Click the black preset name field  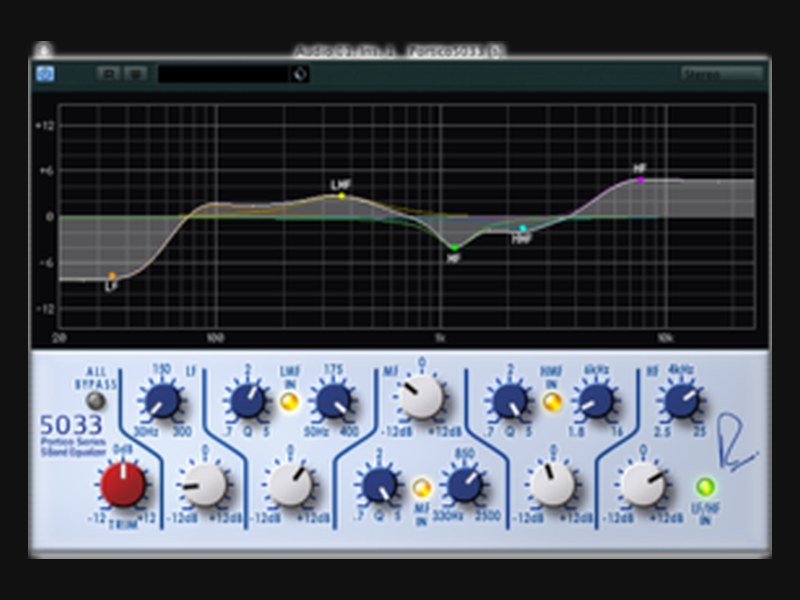click(x=224, y=74)
